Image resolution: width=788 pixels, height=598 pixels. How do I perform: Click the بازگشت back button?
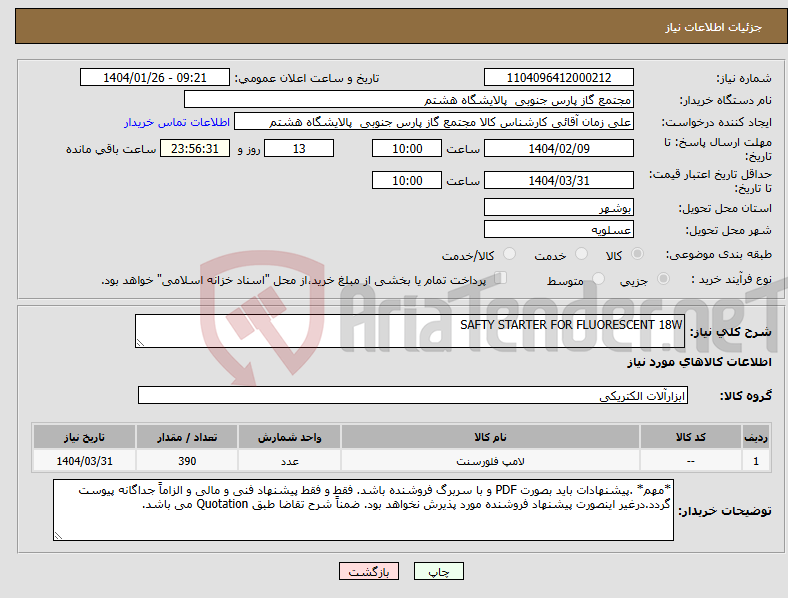click(x=369, y=571)
